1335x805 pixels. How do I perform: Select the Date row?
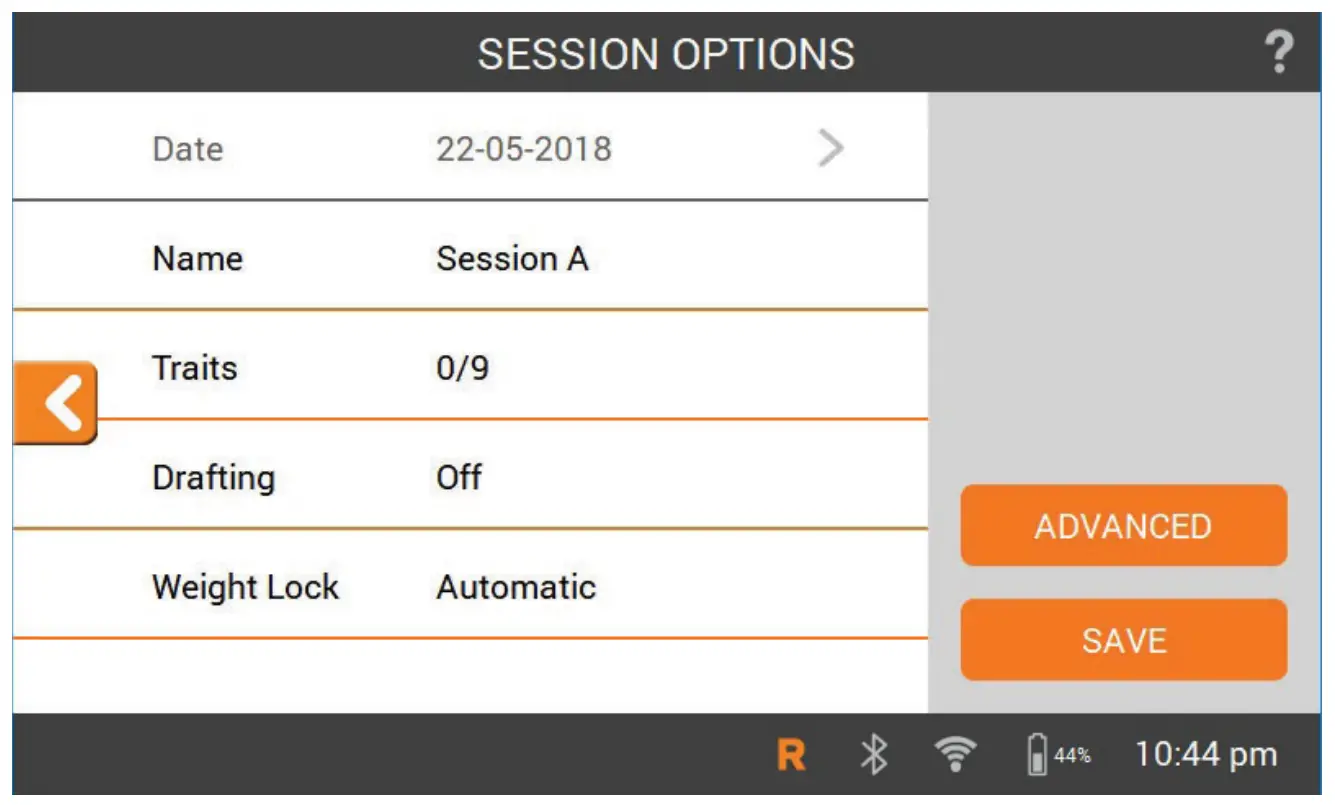coord(400,148)
